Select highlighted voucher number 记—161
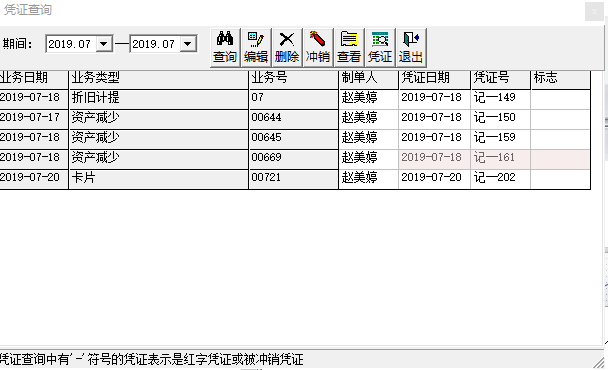The width and height of the screenshot is (608, 370). click(500, 159)
